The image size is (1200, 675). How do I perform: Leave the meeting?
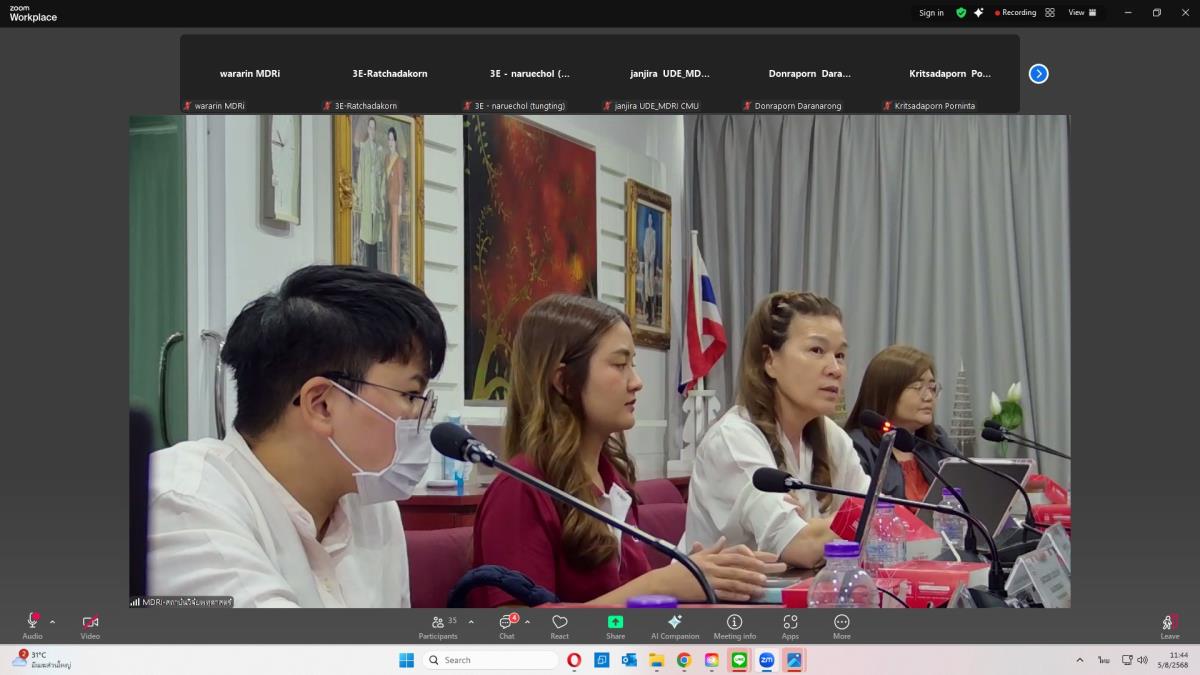1169,623
